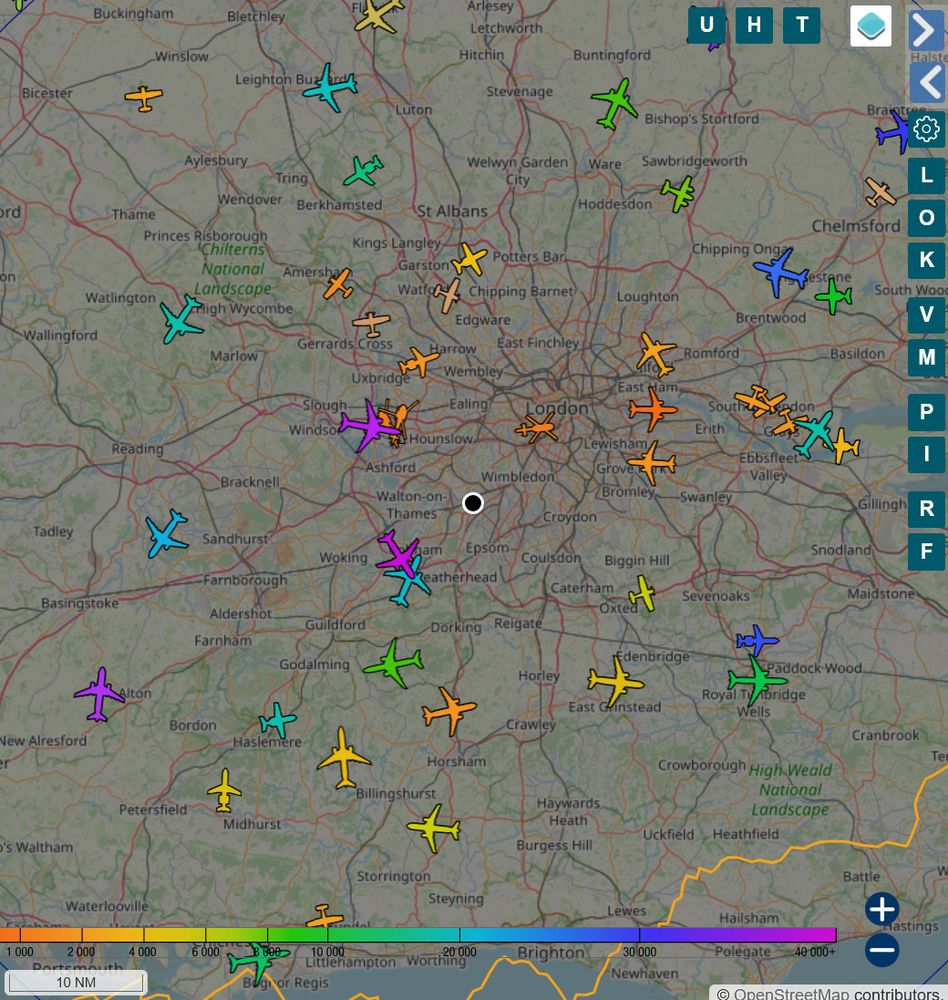Click the teal aircraft near Ebbsfleet Valley
The width and height of the screenshot is (948, 1000).
pos(815,434)
